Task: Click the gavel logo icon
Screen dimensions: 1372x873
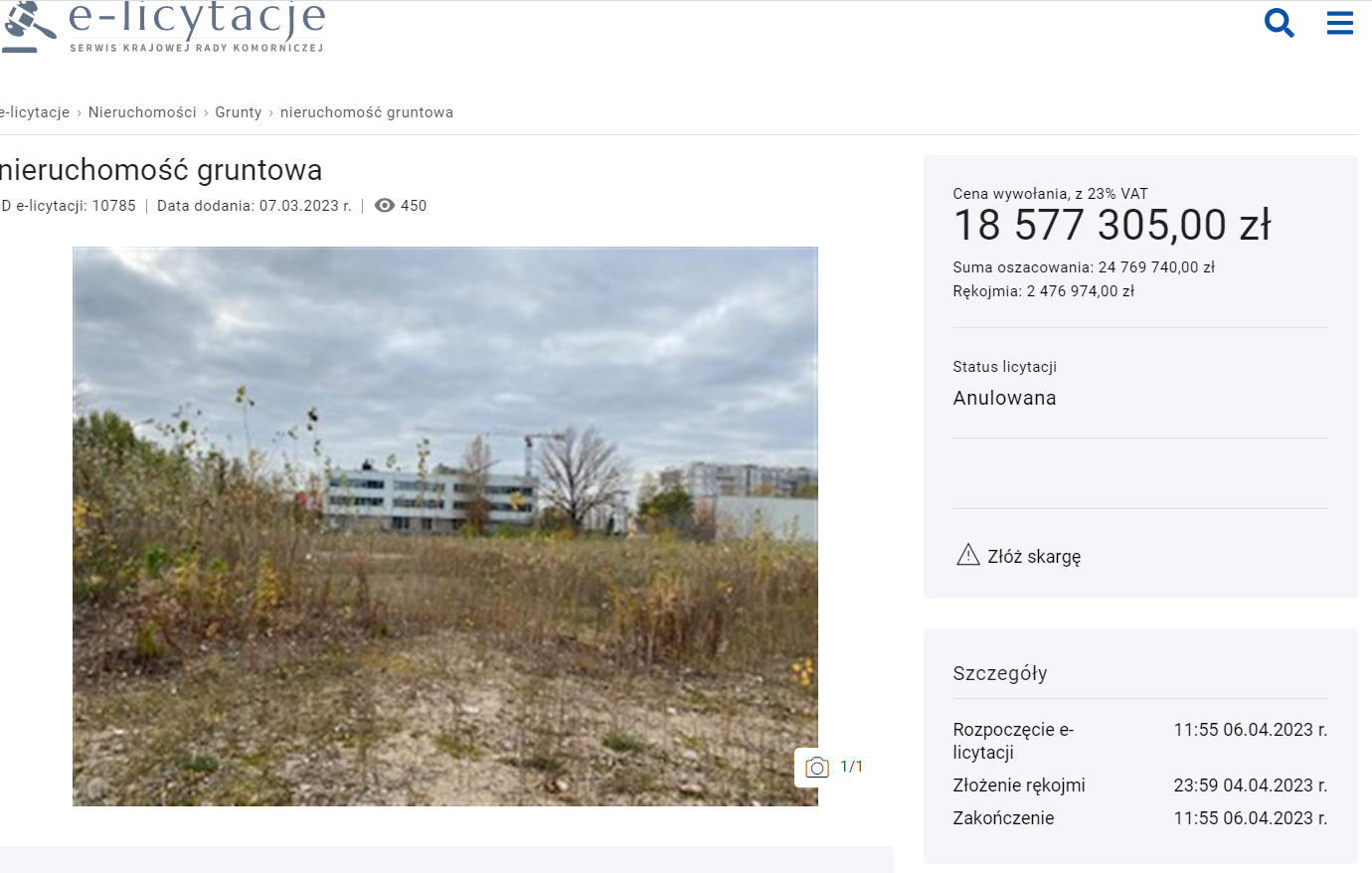Action: pos(29,27)
